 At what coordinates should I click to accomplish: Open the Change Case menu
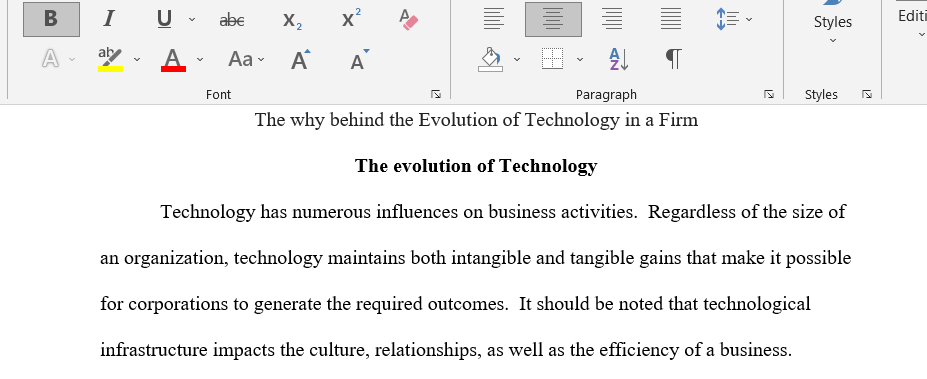point(247,59)
